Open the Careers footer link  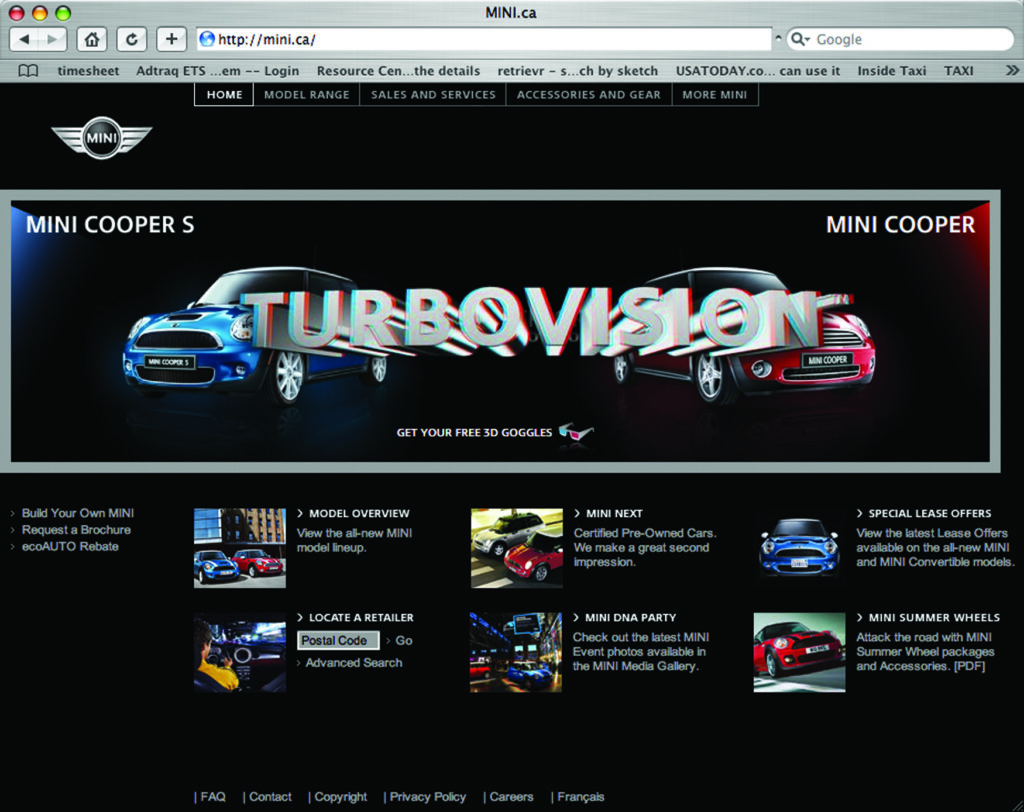(511, 797)
